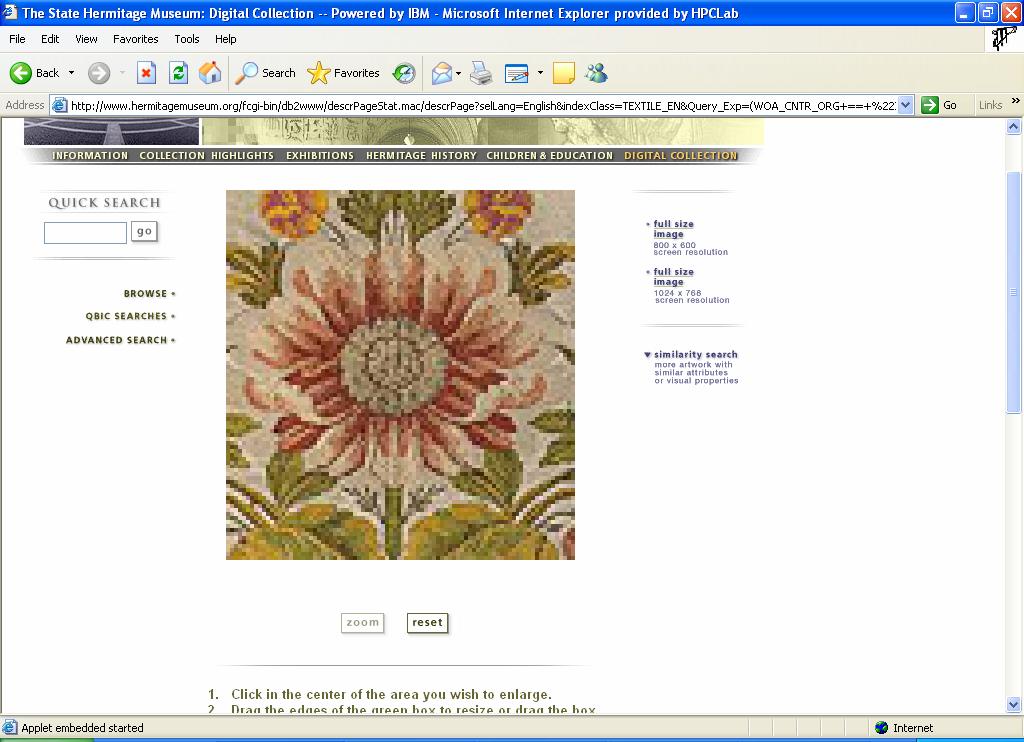Screen dimensions: 1024x742
Task: Click the IE window icon in title bar
Action: point(10,12)
